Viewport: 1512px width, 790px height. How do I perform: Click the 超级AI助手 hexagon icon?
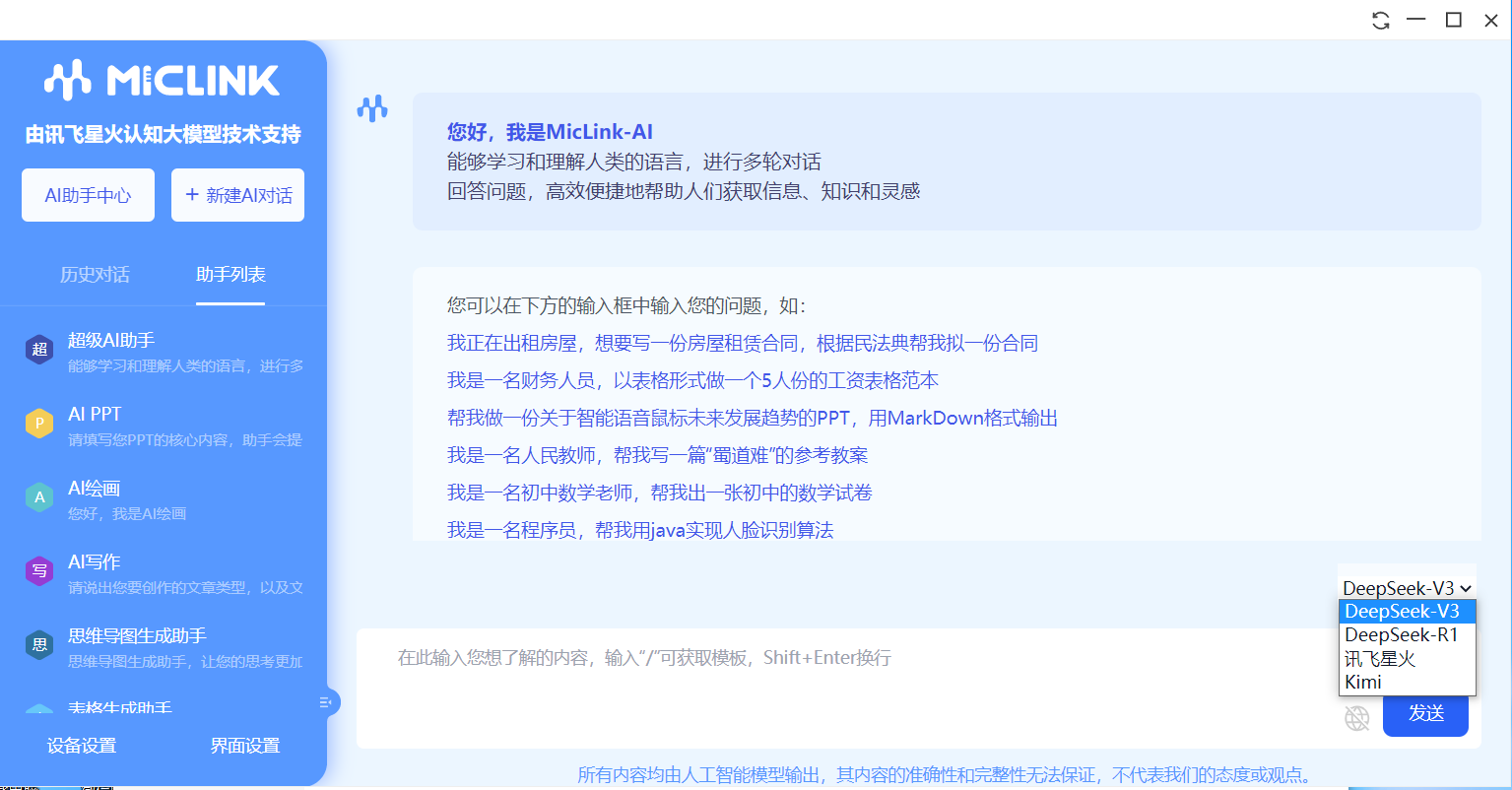[x=39, y=349]
